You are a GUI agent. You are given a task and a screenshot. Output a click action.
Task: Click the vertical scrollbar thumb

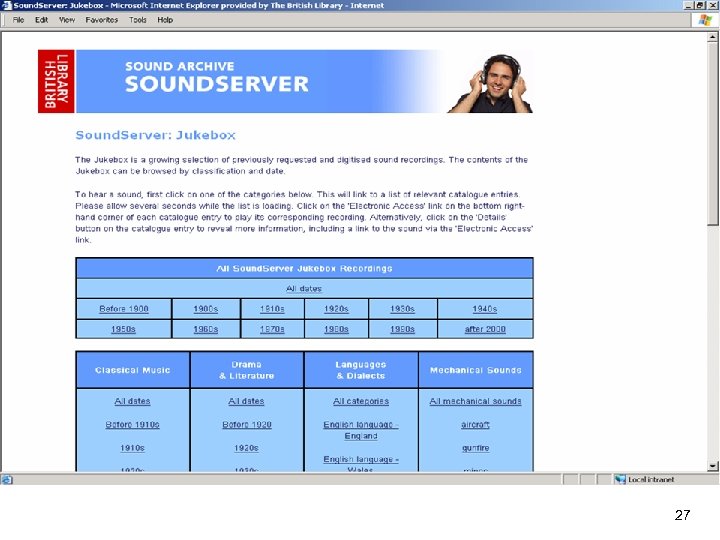[x=713, y=133]
